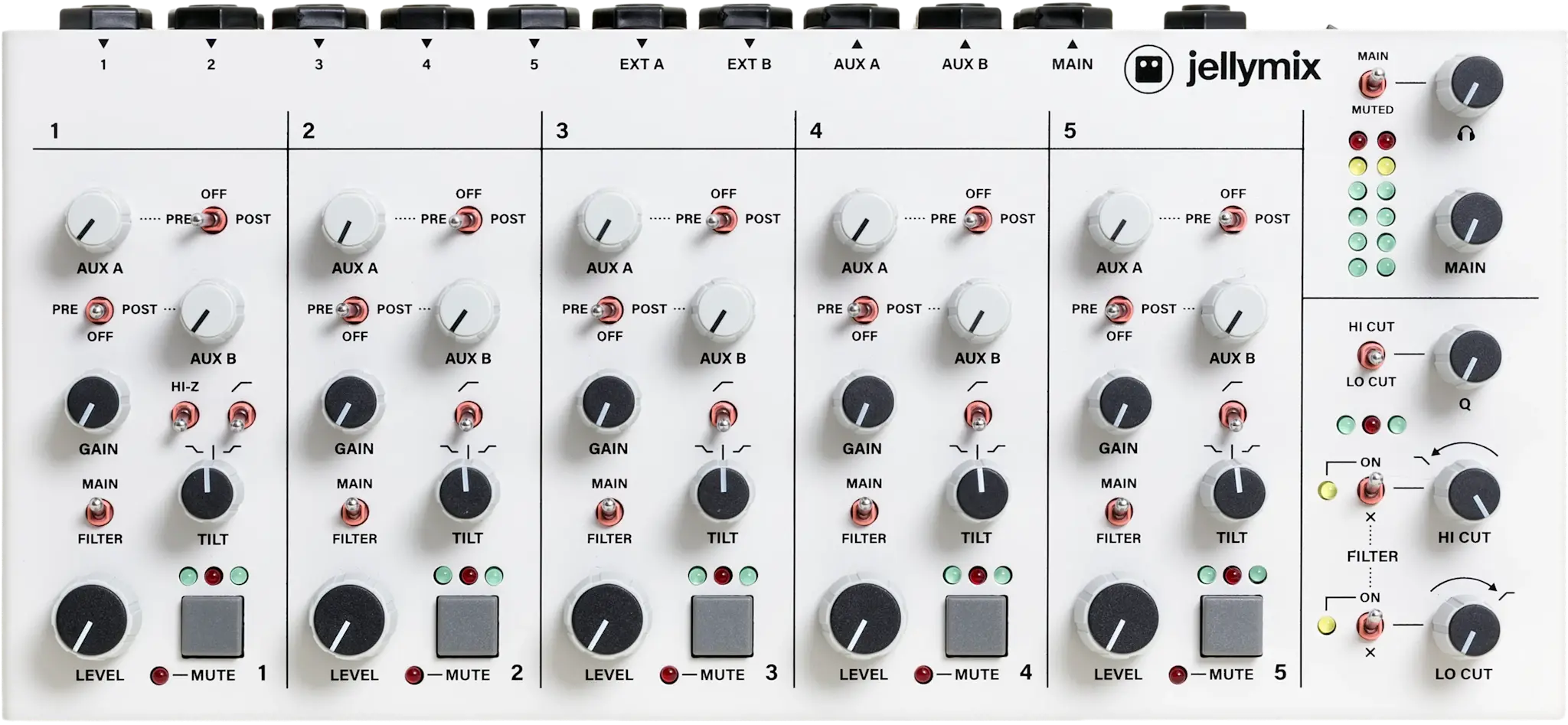Click the channel 5 LEVEL knob

(x=1116, y=622)
